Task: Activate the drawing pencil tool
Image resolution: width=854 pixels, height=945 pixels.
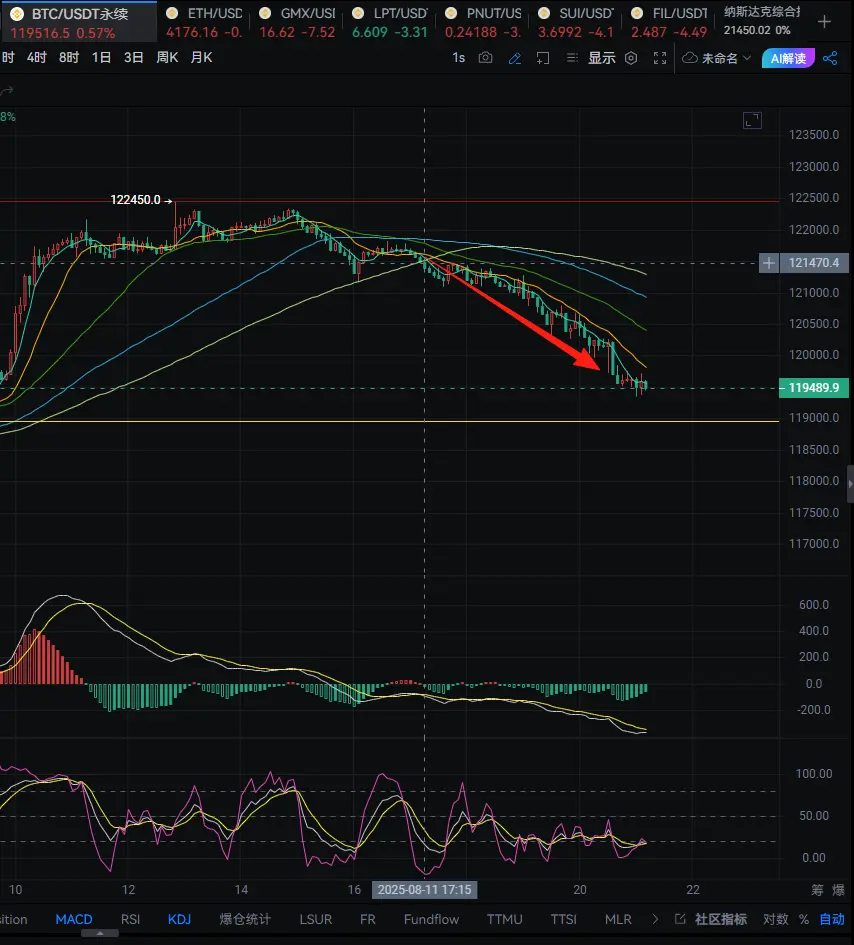Action: tap(515, 58)
